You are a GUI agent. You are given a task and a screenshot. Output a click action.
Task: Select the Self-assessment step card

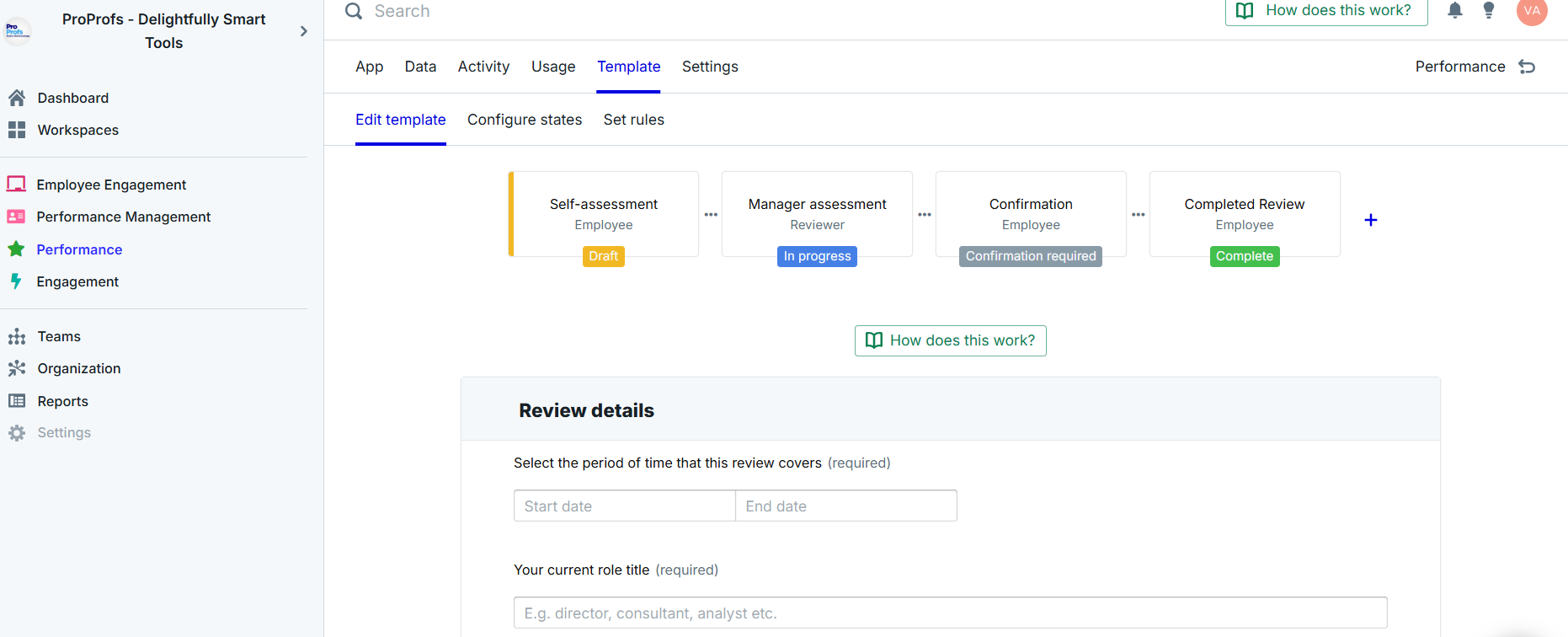[604, 214]
